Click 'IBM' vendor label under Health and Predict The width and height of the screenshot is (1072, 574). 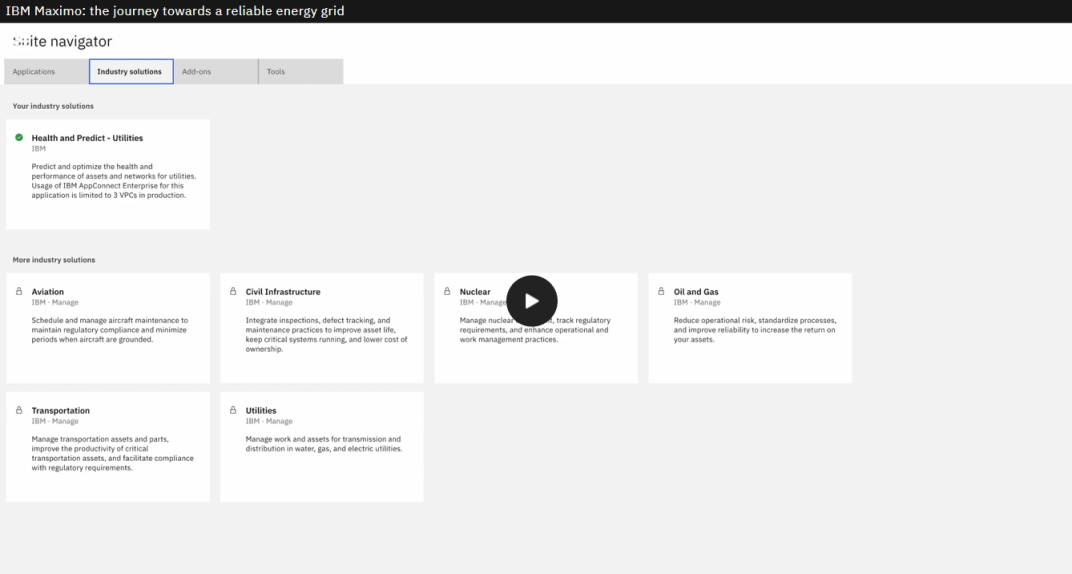38,148
